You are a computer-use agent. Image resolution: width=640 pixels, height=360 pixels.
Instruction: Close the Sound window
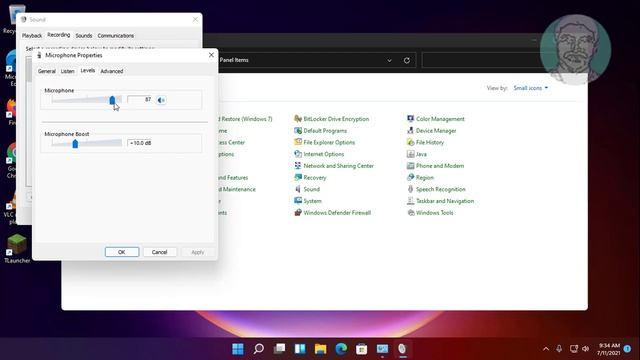tap(195, 19)
